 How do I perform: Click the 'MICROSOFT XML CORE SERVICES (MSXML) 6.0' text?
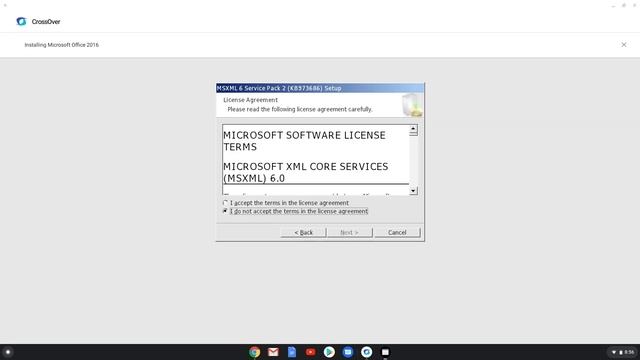click(306, 172)
